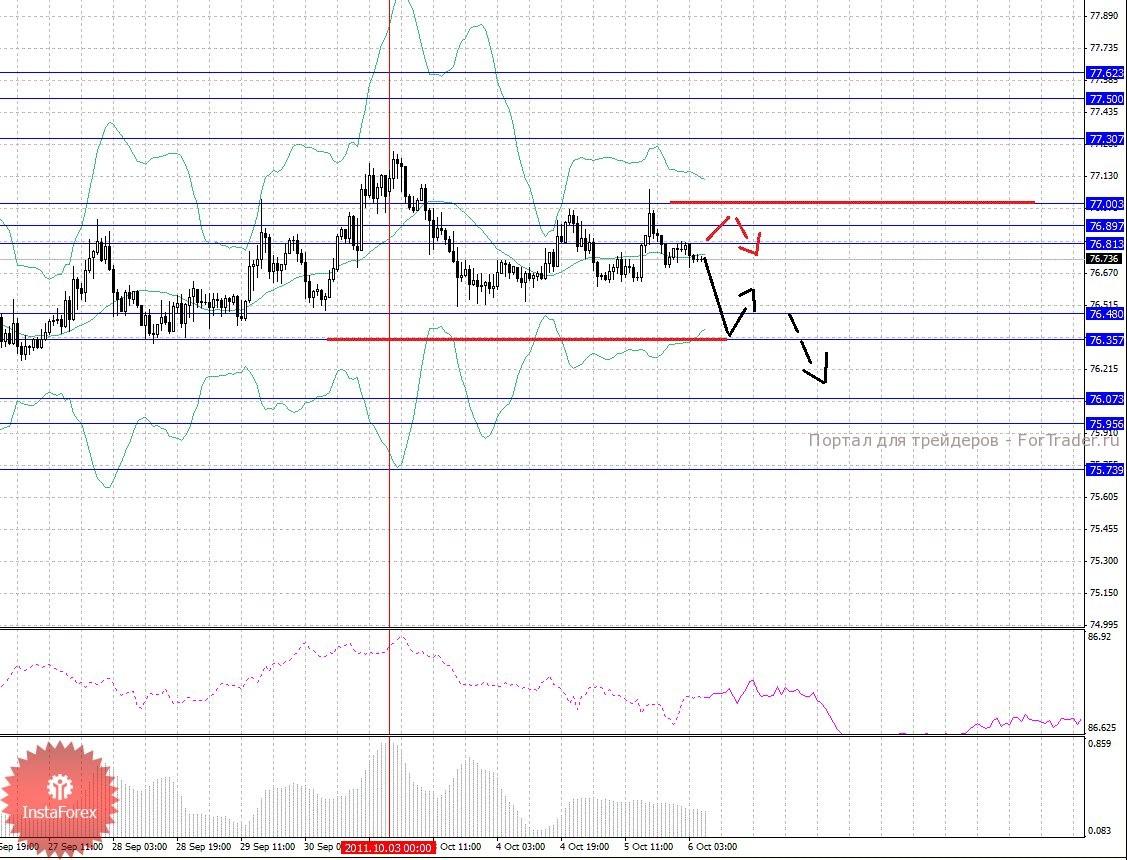
Task: Click the 0.083 volume scale value
Action: [x=1100, y=831]
